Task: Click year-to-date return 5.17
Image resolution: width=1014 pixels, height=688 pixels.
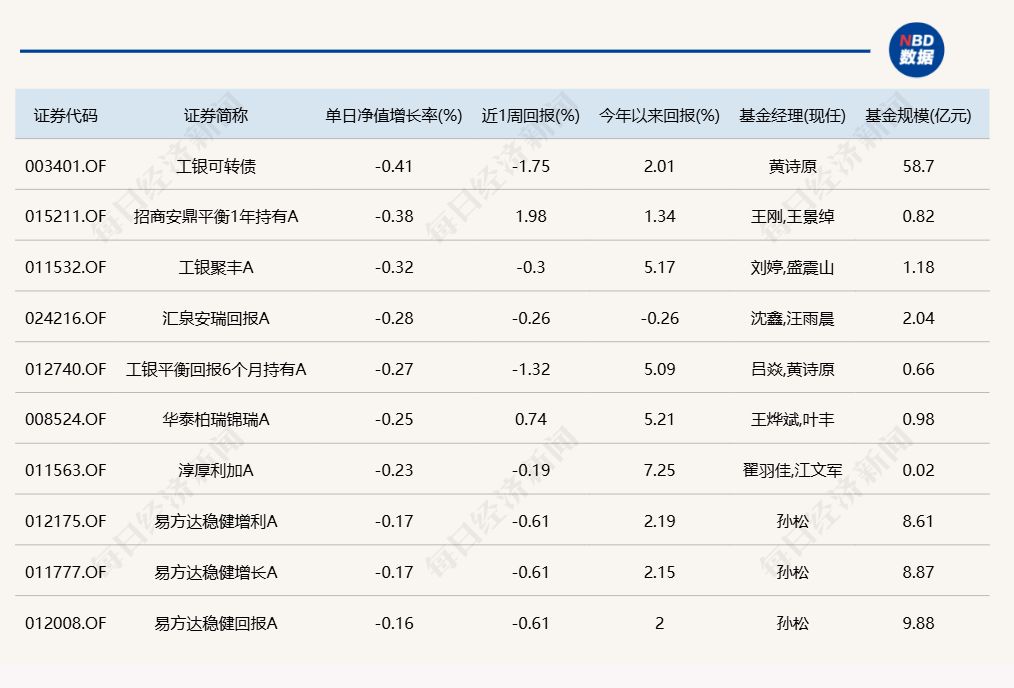Action: coord(660,267)
